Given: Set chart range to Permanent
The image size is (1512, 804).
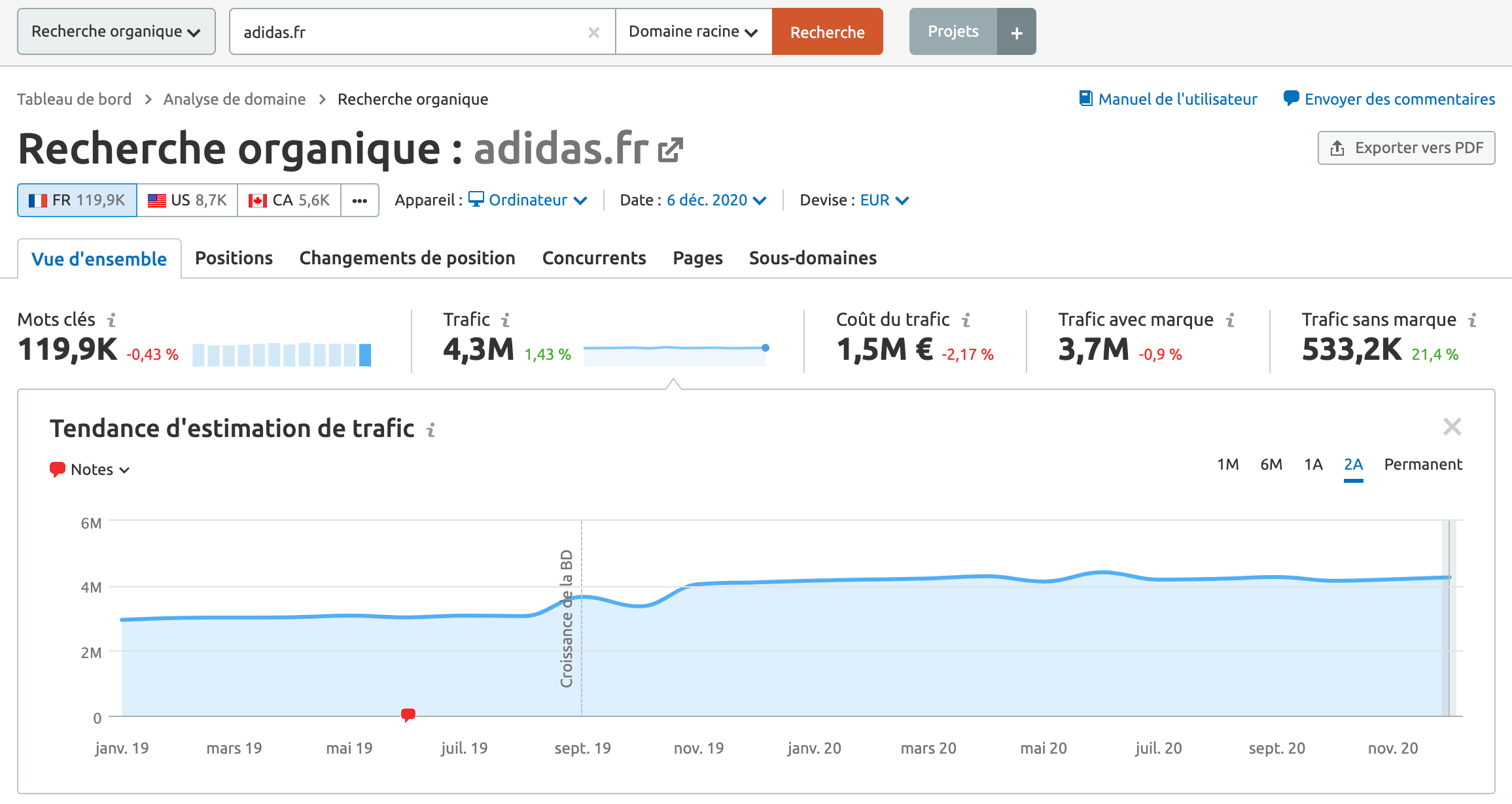Looking at the screenshot, I should click(x=1423, y=464).
